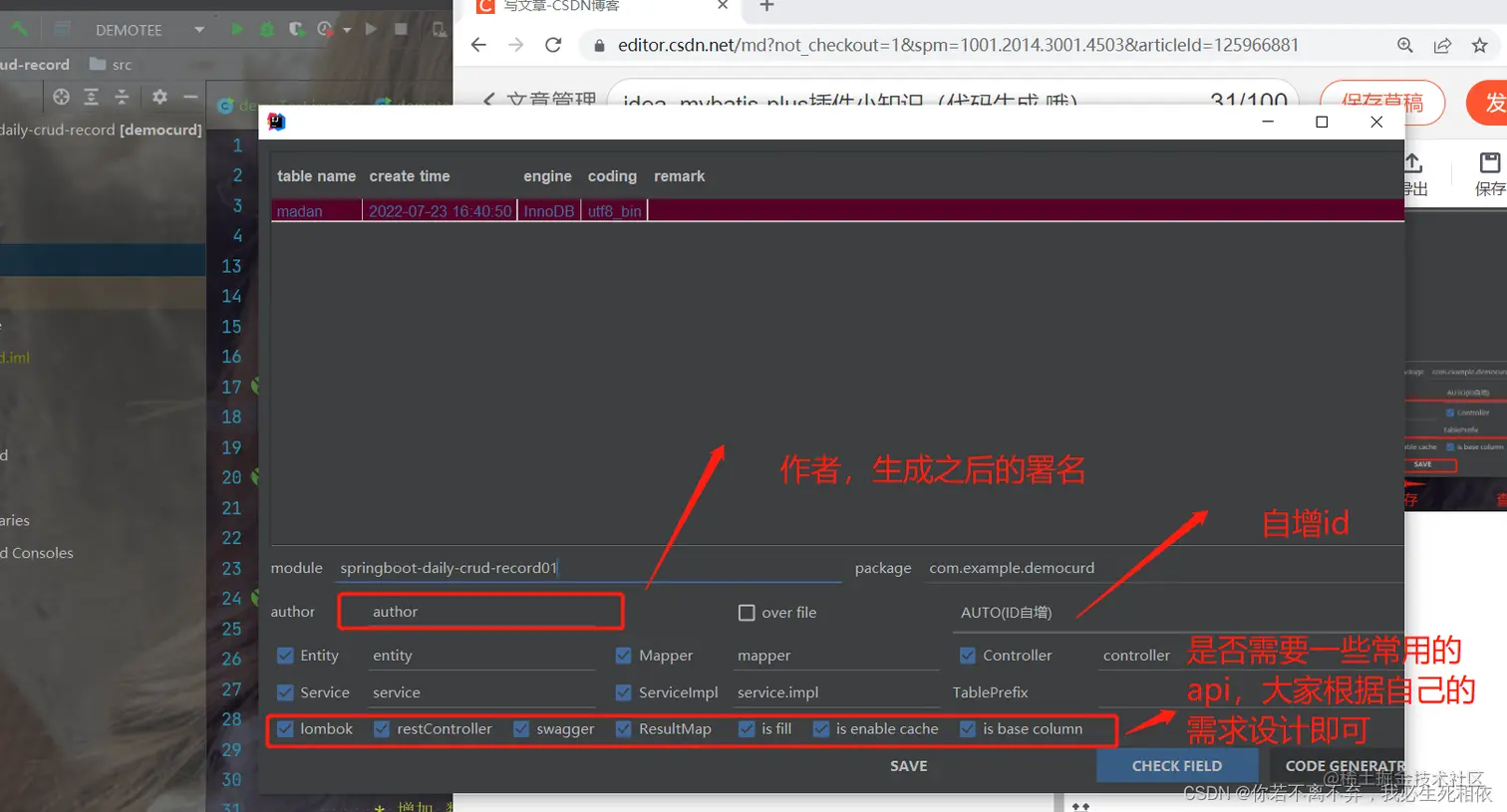This screenshot has height=812, width=1507.
Task: Build the project with the hammer icon
Action: 18,30
